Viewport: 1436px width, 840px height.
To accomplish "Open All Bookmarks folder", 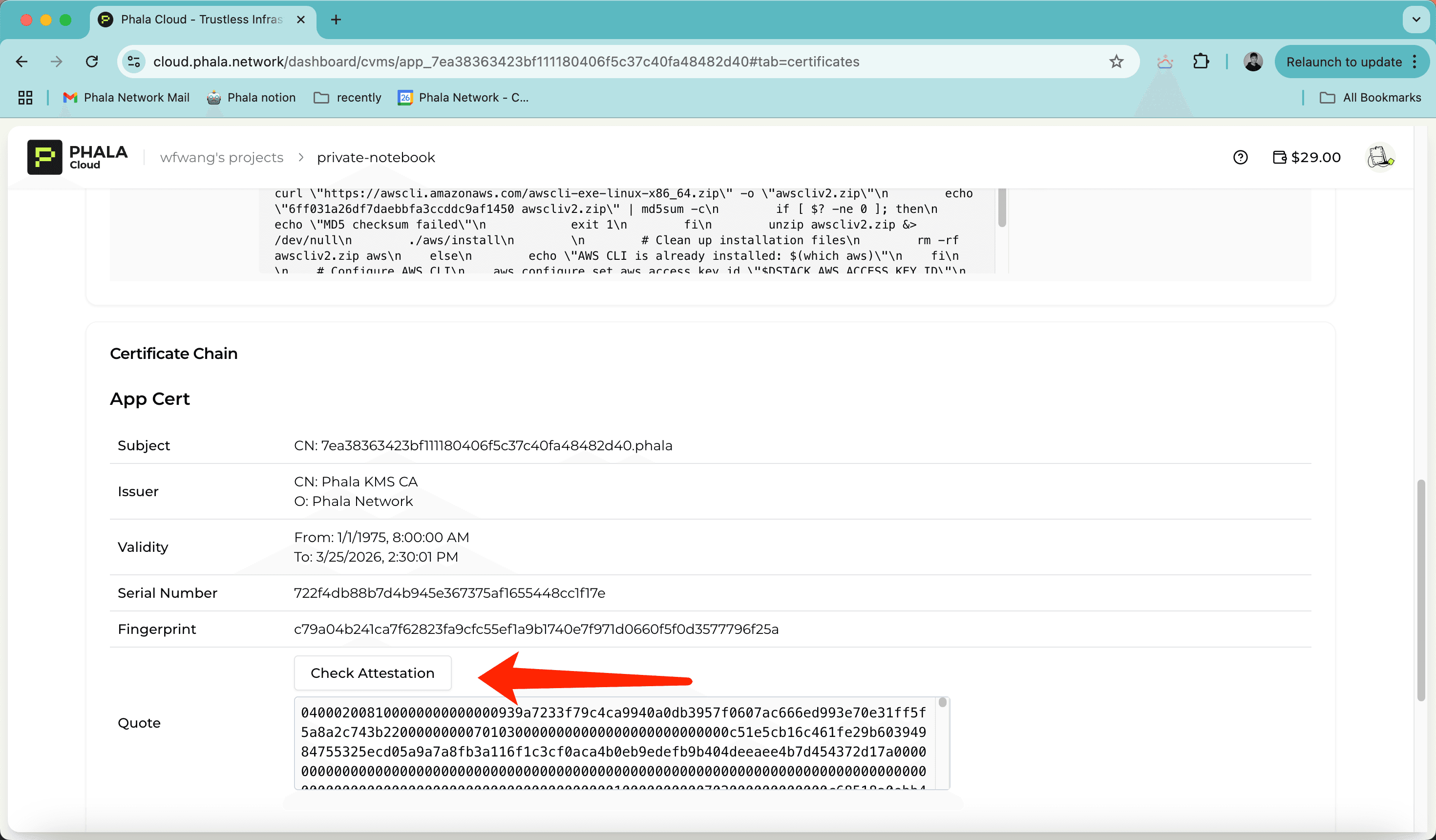I will [x=1371, y=98].
